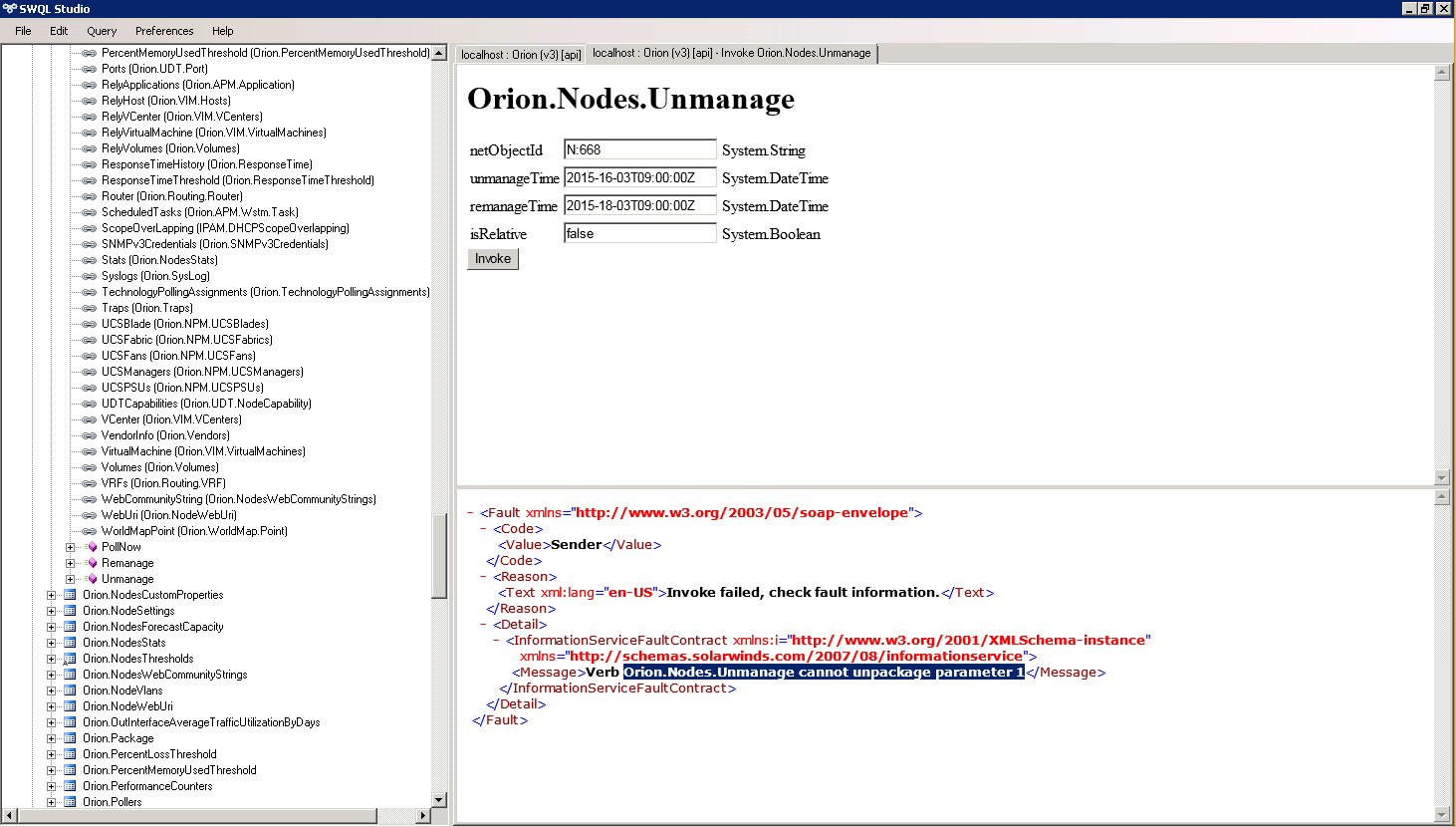Switch to the first localhost Orion (v3) tab
The width and height of the screenshot is (1456, 827).
pos(521,55)
